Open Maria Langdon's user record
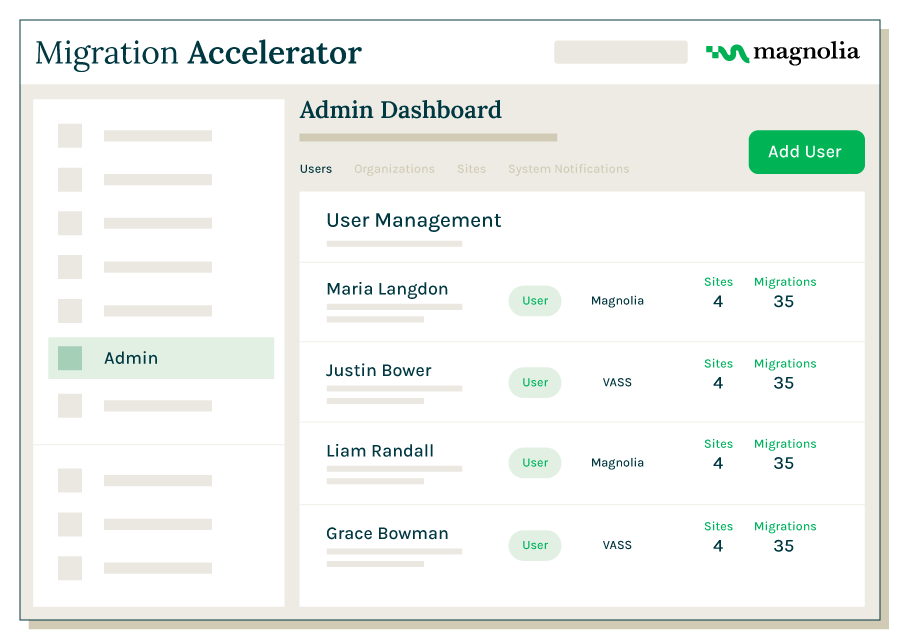 (387, 289)
